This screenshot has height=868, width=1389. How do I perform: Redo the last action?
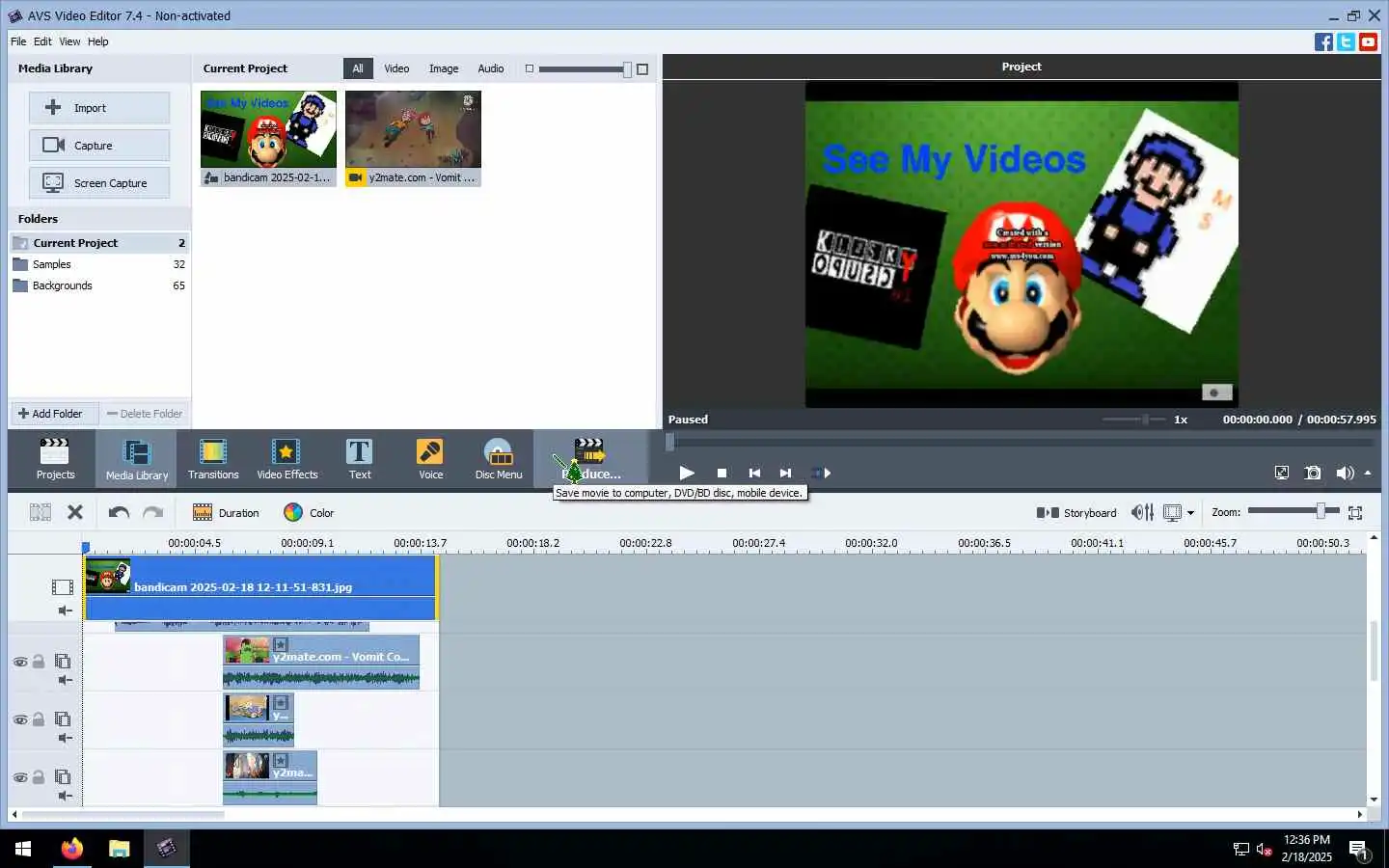[153, 512]
